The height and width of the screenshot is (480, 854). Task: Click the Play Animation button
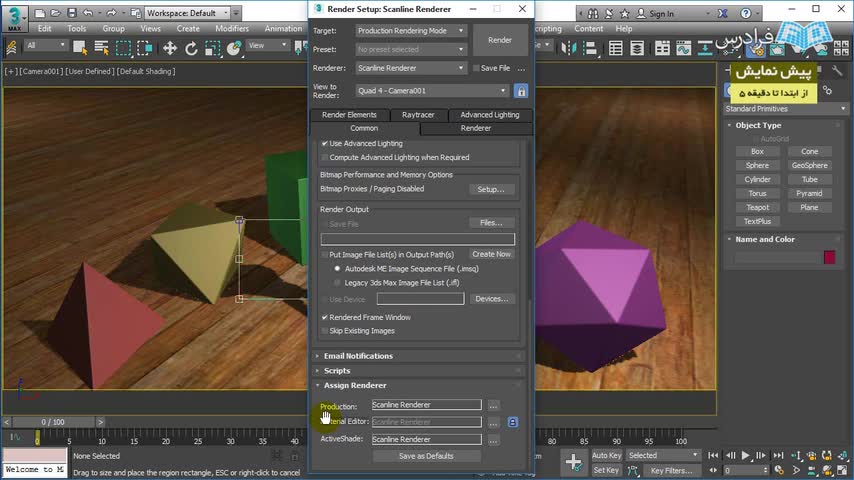coord(746,455)
